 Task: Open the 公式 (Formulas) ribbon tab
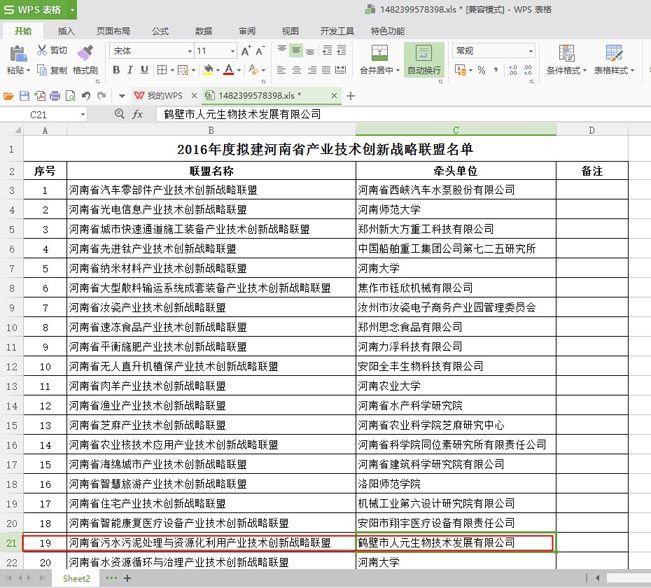coord(160,31)
